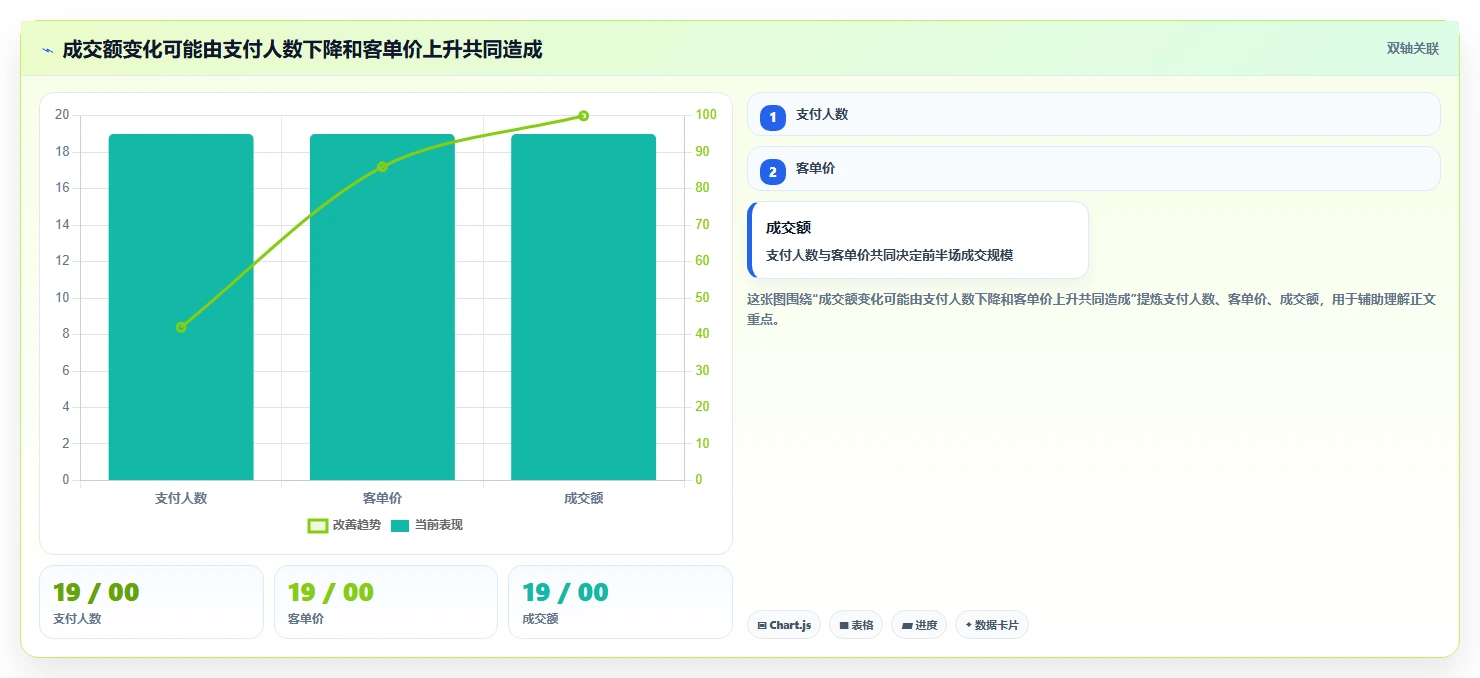The height and width of the screenshot is (678, 1480).
Task: Click the right axis value 100
Action: 706,115
